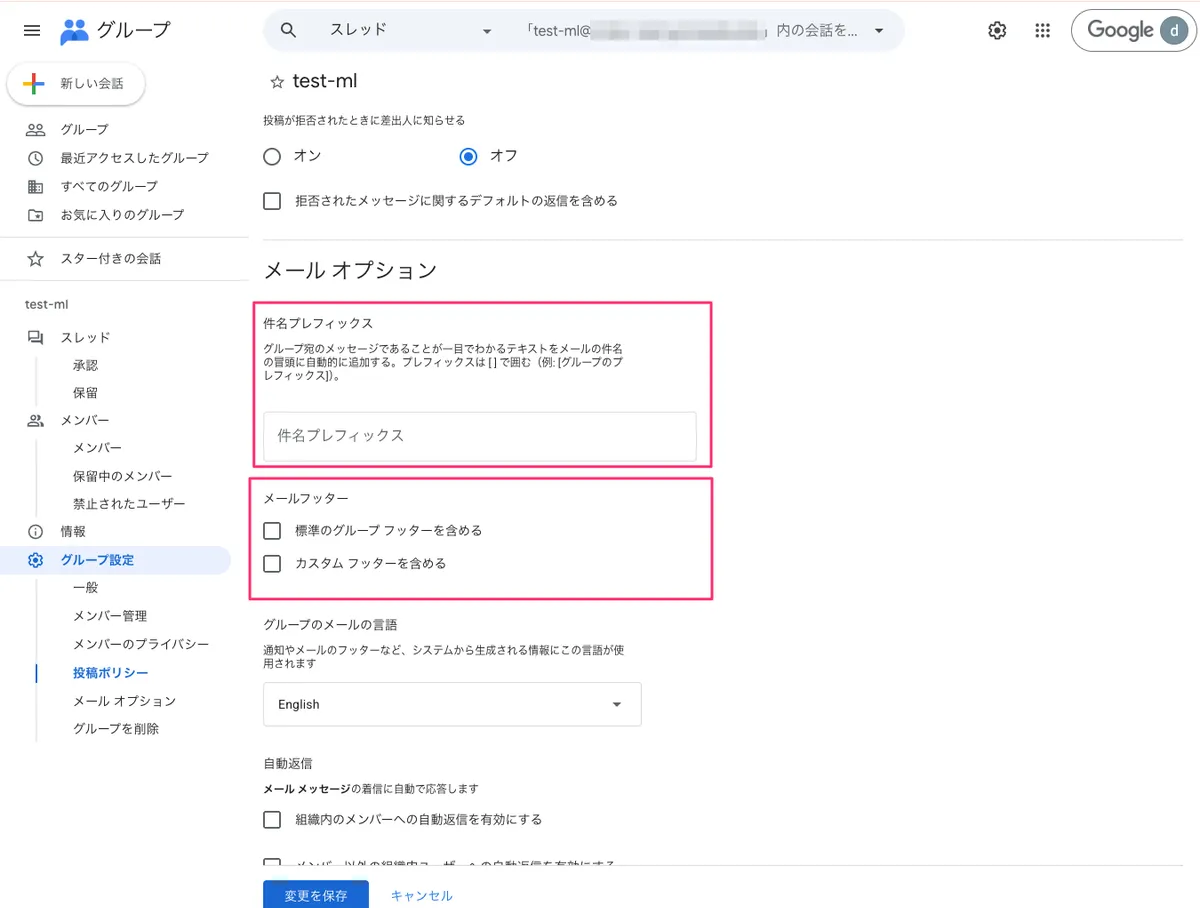1200x908 pixels.
Task: Click the Google Groups logo icon
Action: (74, 31)
